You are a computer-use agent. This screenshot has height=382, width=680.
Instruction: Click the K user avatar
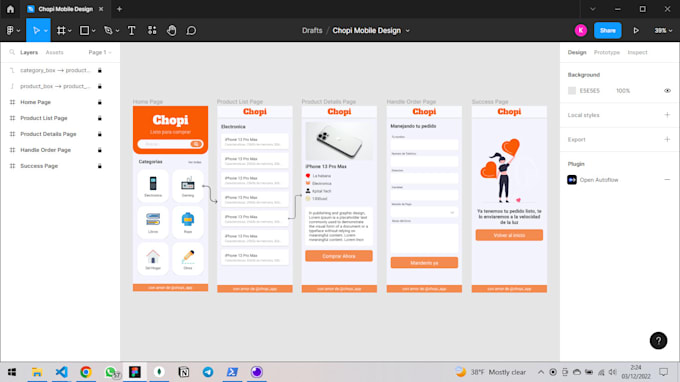pos(581,30)
